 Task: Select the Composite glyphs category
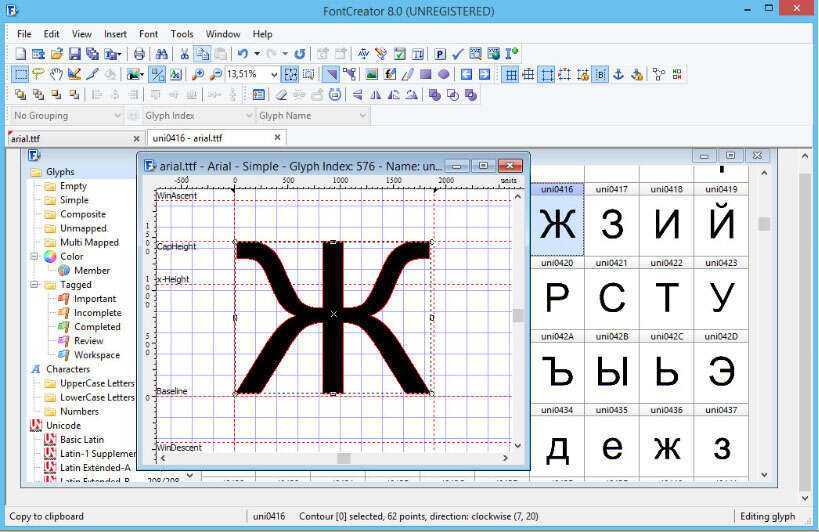click(82, 214)
